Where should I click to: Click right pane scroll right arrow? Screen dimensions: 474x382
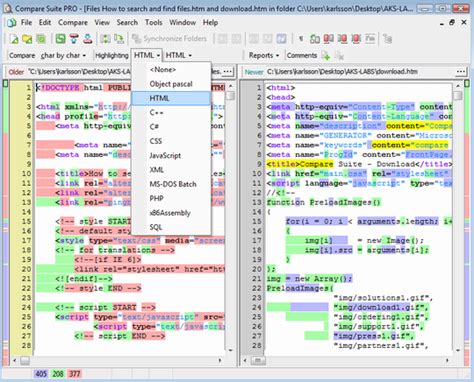click(x=447, y=360)
